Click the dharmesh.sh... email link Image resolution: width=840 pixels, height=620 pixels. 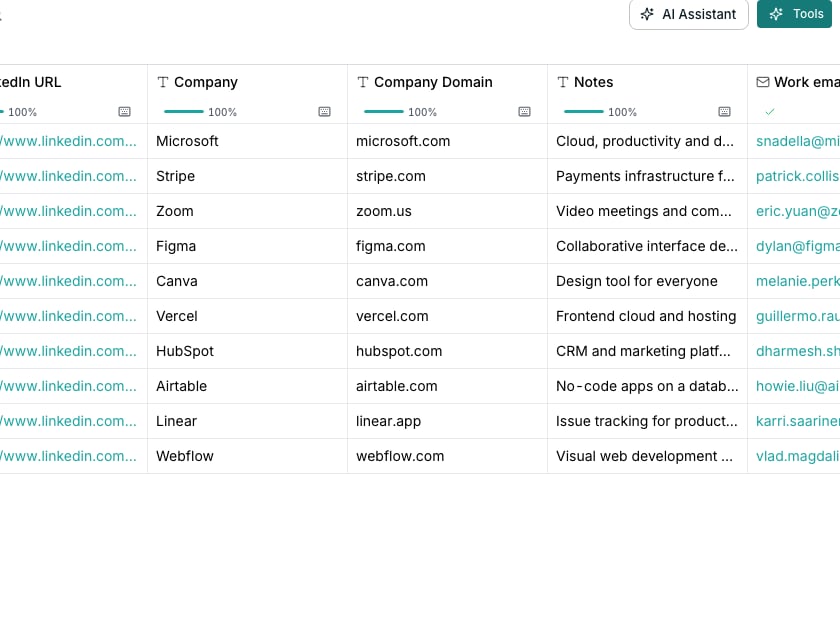(798, 351)
